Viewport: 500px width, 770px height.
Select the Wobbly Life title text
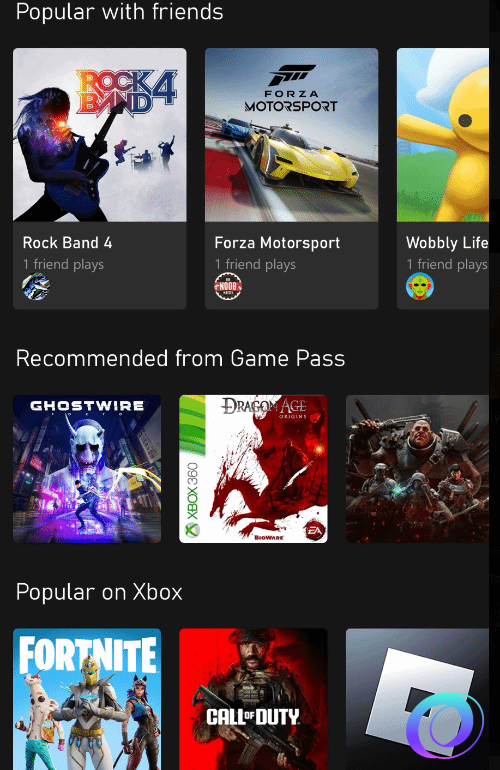[x=447, y=243]
